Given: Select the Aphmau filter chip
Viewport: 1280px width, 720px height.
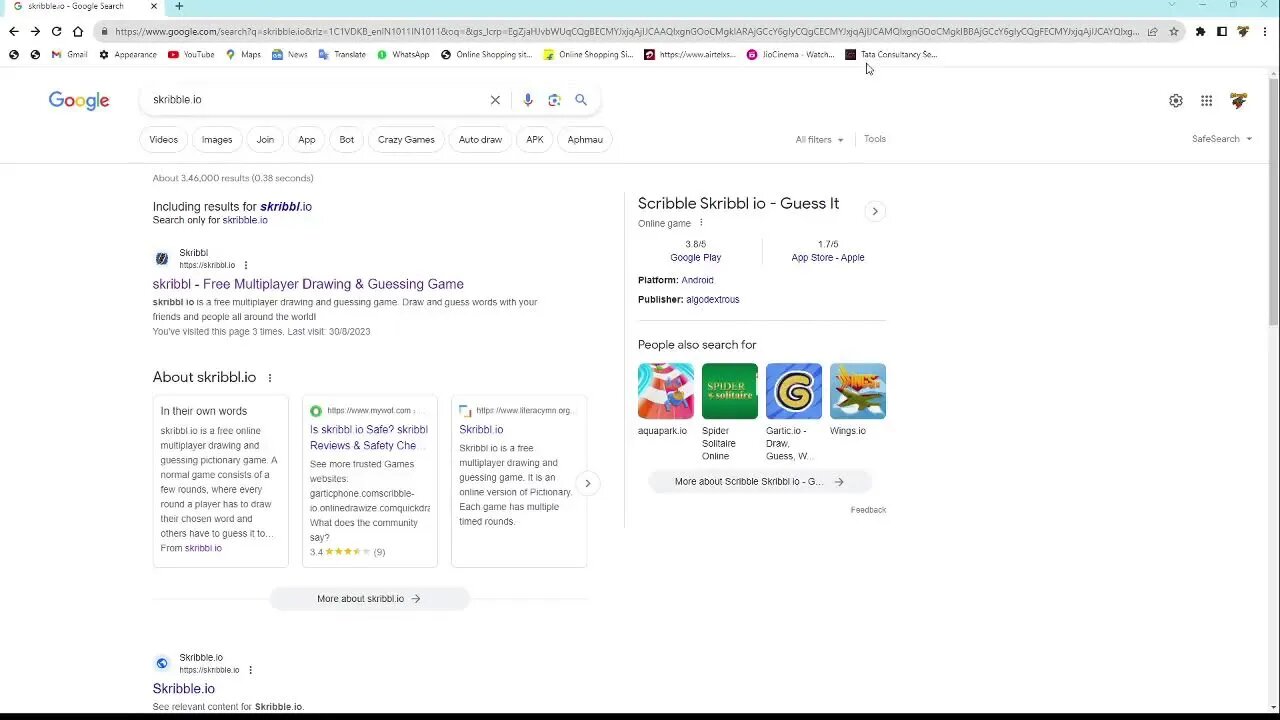Looking at the screenshot, I should click(585, 140).
